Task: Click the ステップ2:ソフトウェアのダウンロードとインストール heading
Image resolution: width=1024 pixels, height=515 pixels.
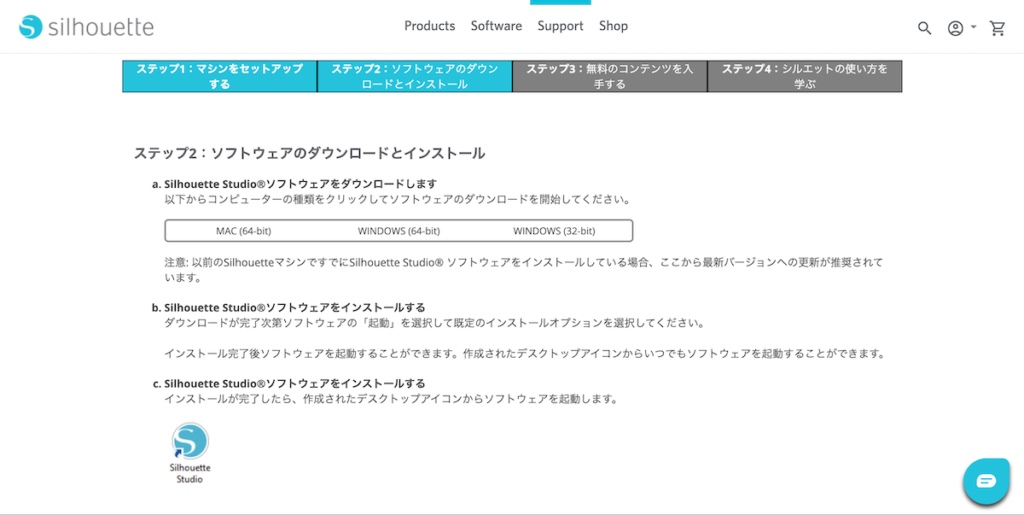Action: click(x=310, y=153)
